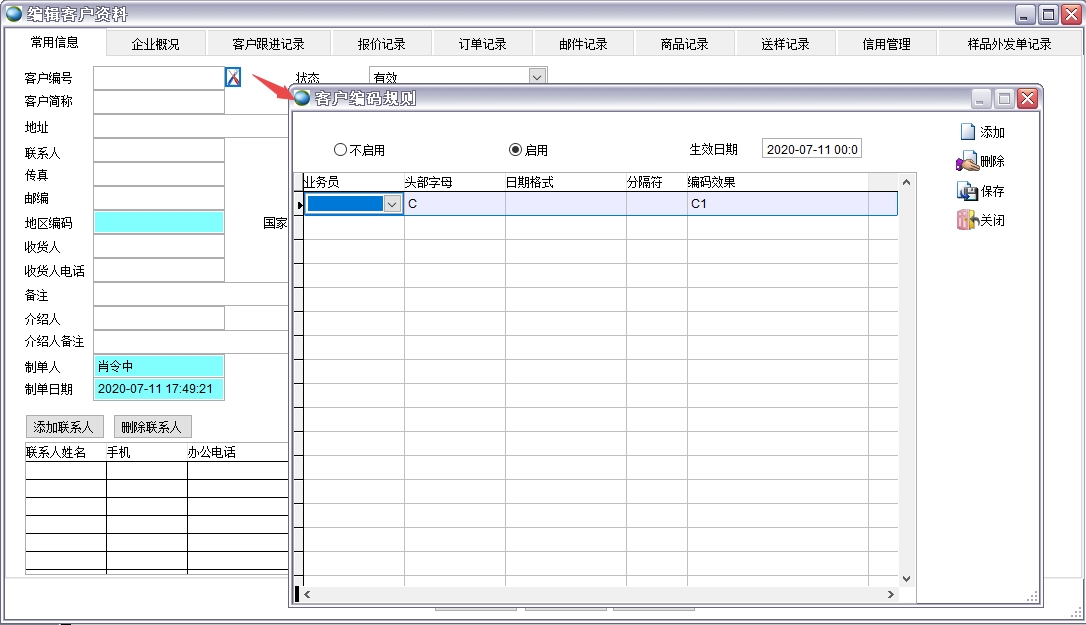Open the 报价记录 tab
This screenshot has width=1086, height=625.
pos(382,44)
